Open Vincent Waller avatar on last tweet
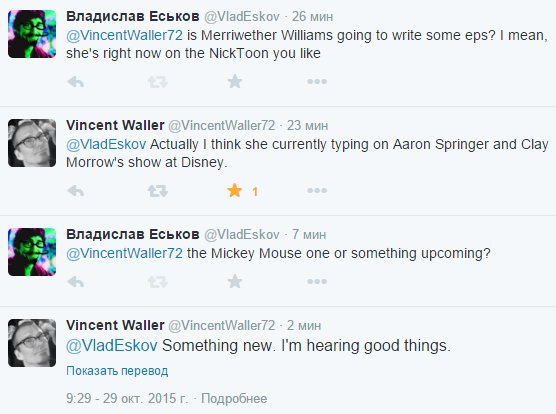This screenshot has height=414, width=556. pos(32,343)
